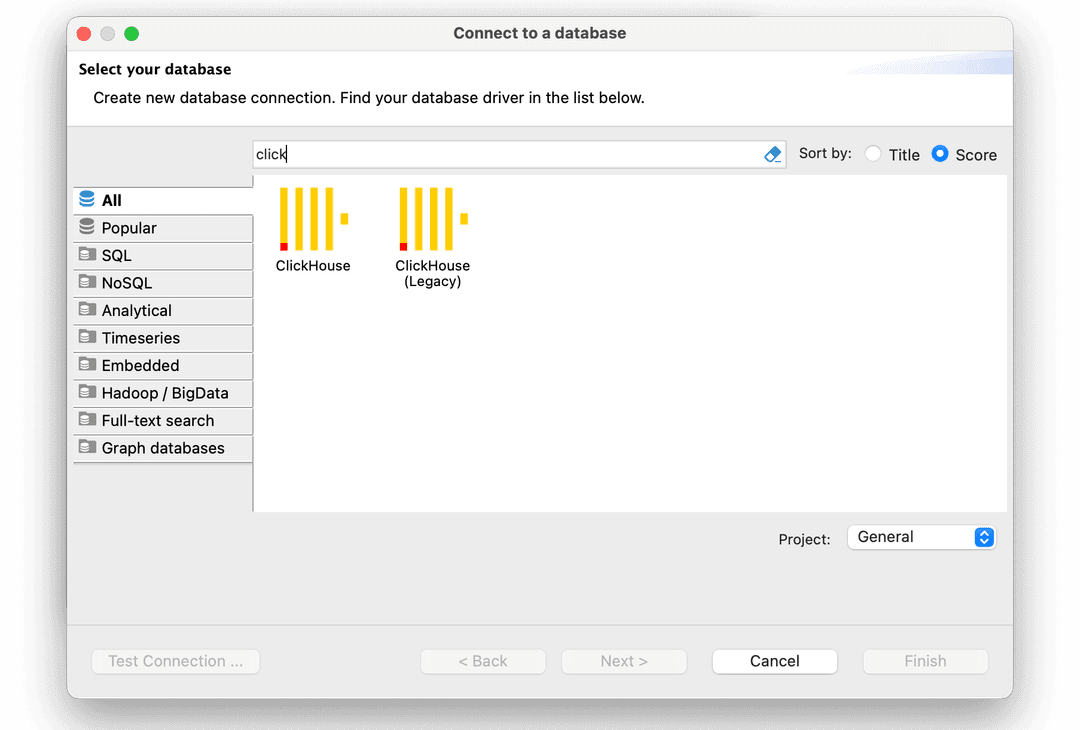
Task: Open the Embedded category
Action: coord(163,366)
